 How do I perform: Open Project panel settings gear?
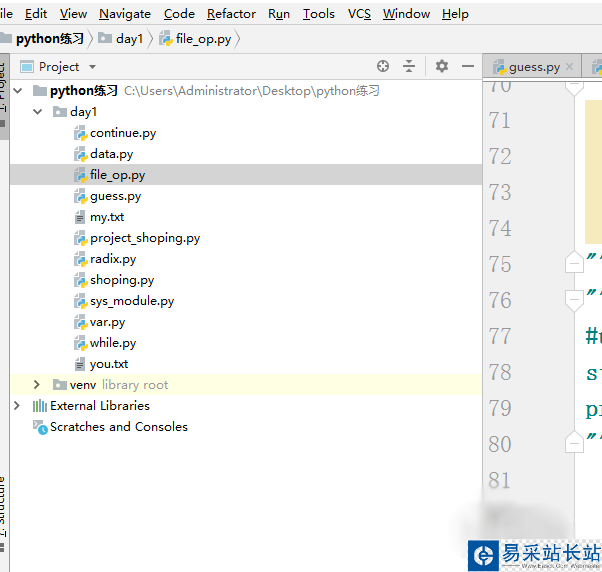tap(442, 66)
